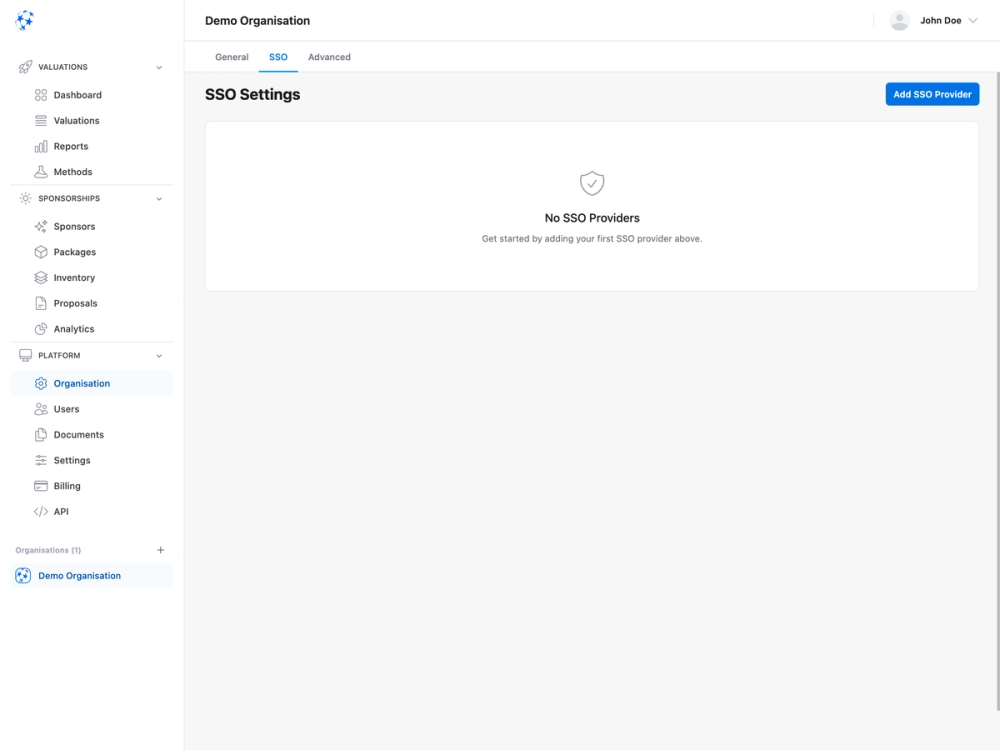
Task: Select the SSO tab
Action: click(x=278, y=57)
